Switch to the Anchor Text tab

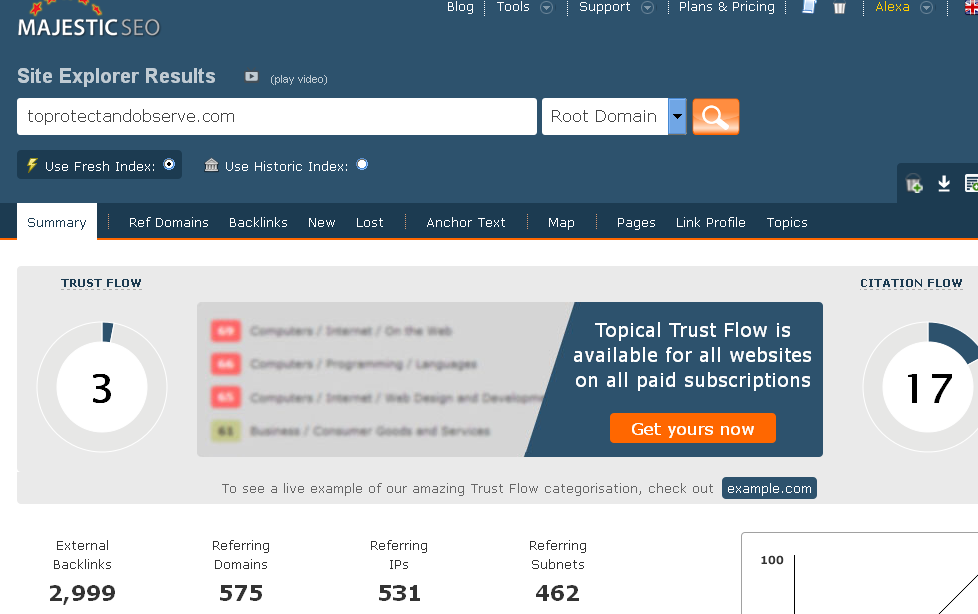tap(466, 223)
